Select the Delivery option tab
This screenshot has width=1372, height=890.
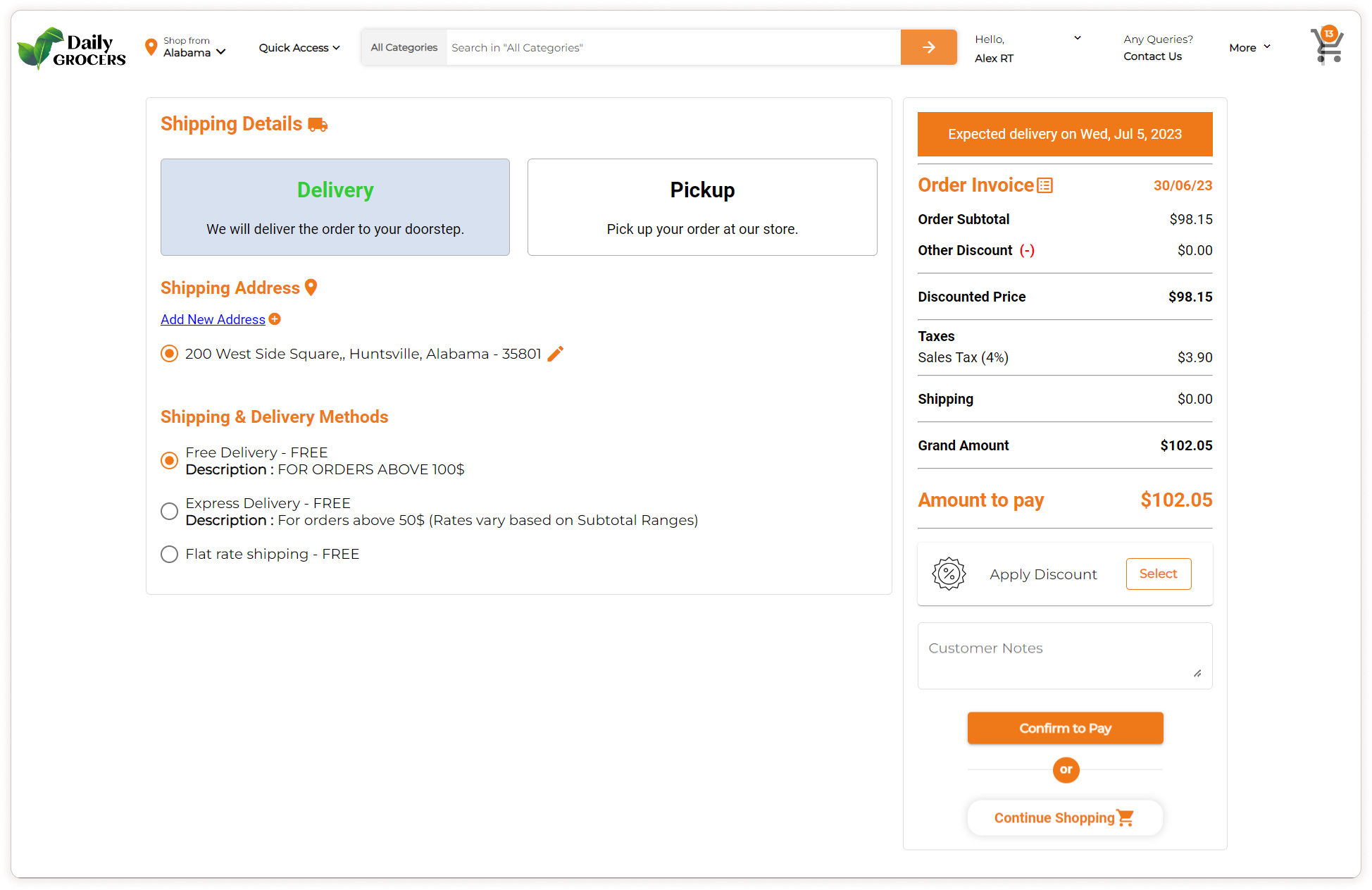tap(335, 206)
